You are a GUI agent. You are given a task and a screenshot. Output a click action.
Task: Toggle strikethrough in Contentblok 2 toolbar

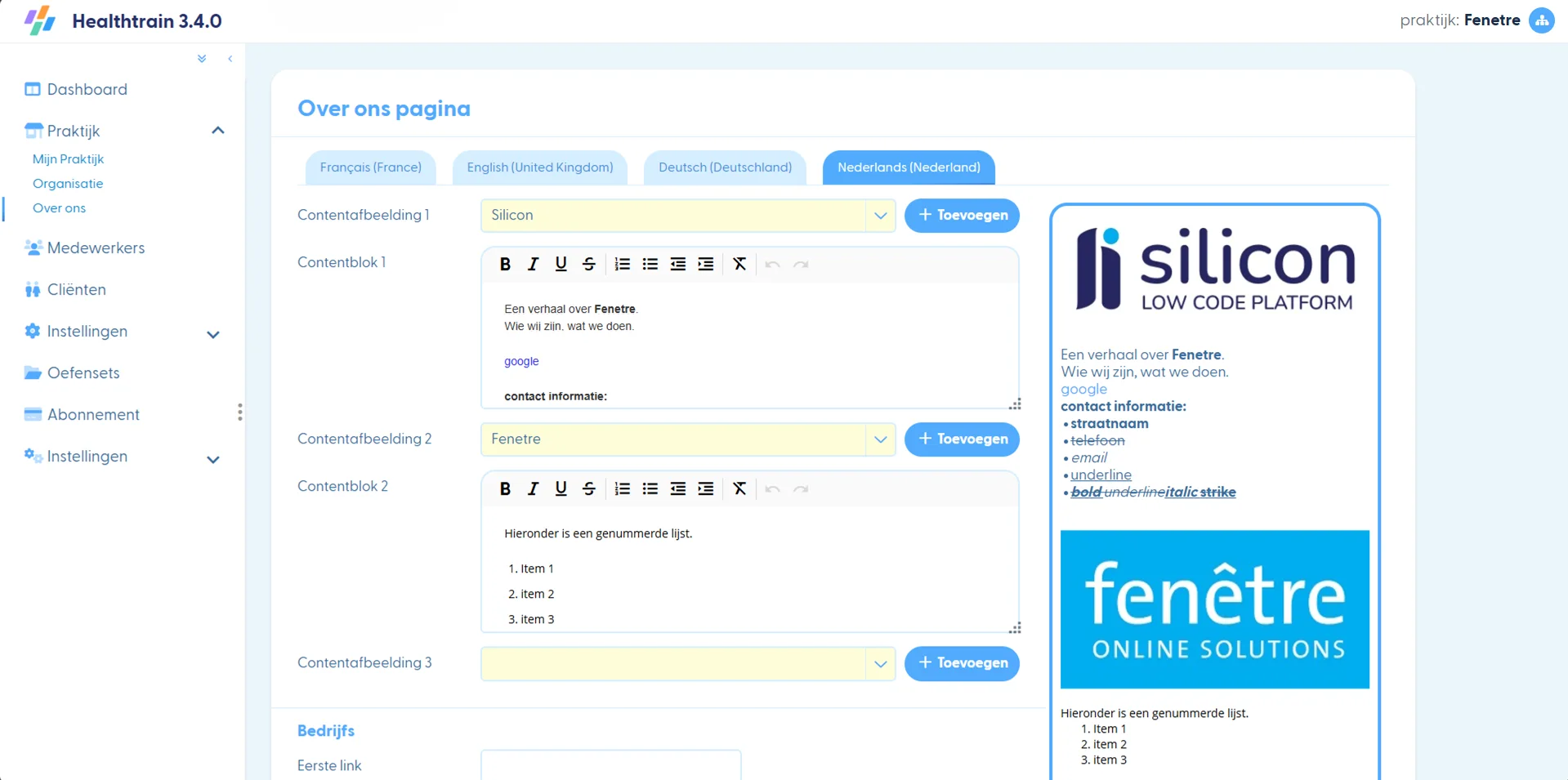[x=588, y=488]
